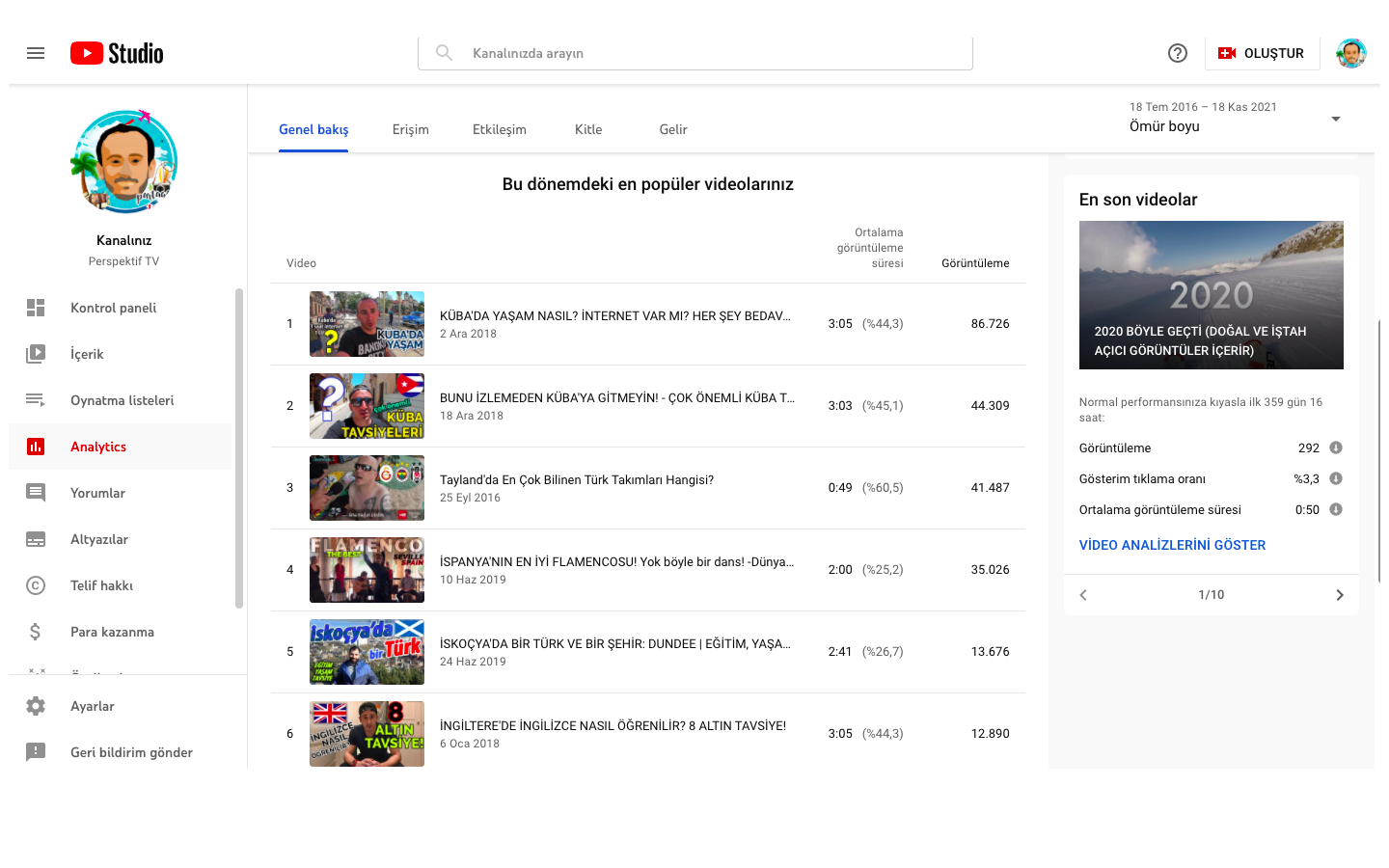Open video İNGİLTERE'DE İNGİLİZCE NASIL ÖĞRENİLİR

[613, 726]
